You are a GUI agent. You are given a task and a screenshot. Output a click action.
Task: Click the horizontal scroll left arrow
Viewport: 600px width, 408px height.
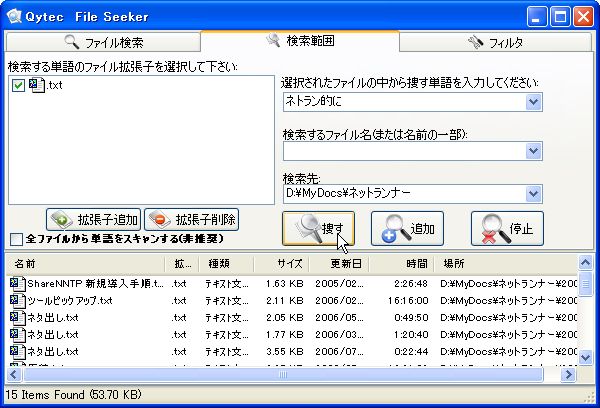tap(14, 374)
